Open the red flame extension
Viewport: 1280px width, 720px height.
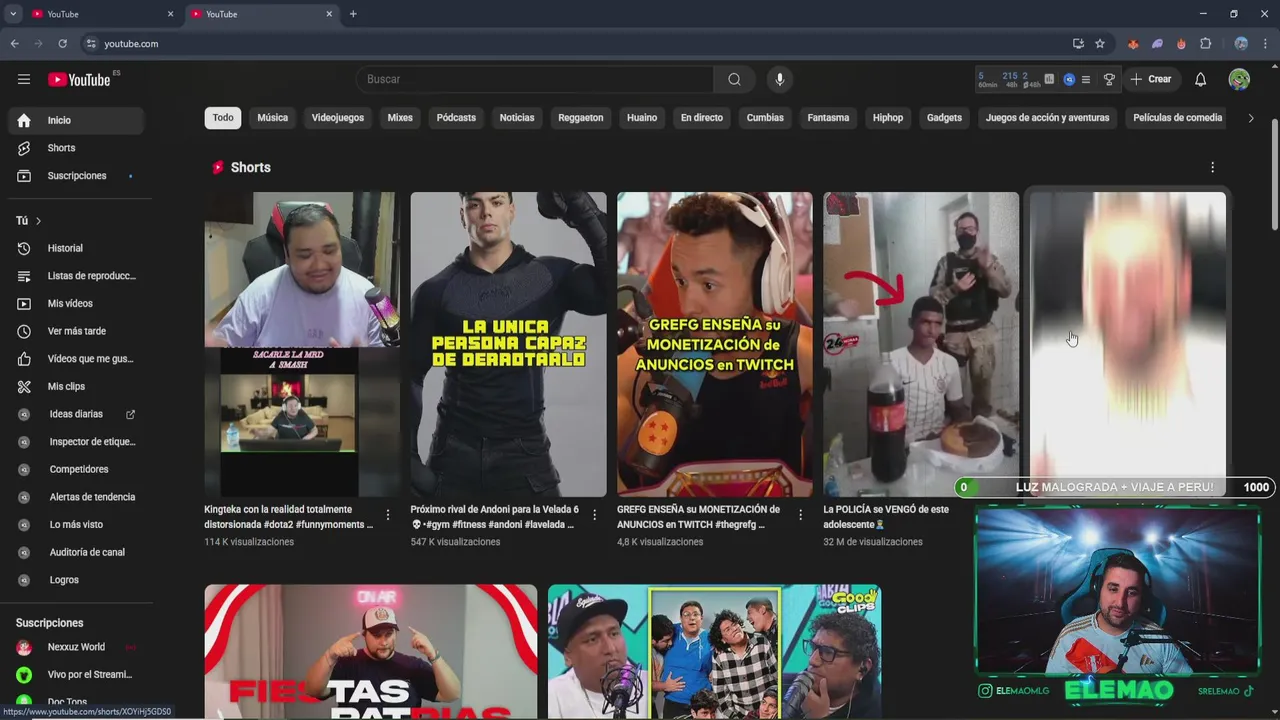(x=1181, y=44)
